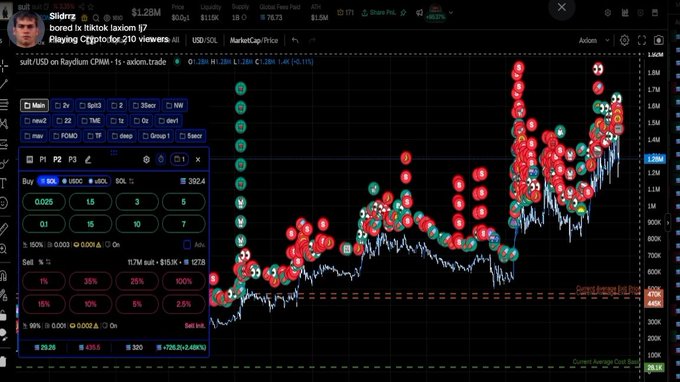The image size is (680, 382).
Task: Switch to preset P1
Action: tap(43, 160)
